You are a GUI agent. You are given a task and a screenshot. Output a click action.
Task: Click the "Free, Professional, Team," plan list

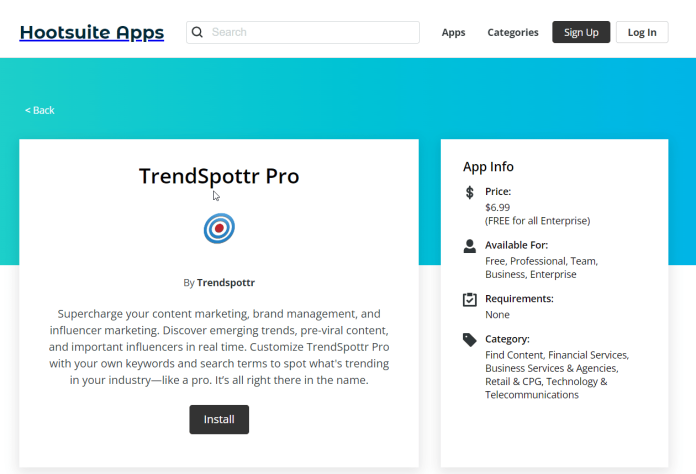point(542,261)
